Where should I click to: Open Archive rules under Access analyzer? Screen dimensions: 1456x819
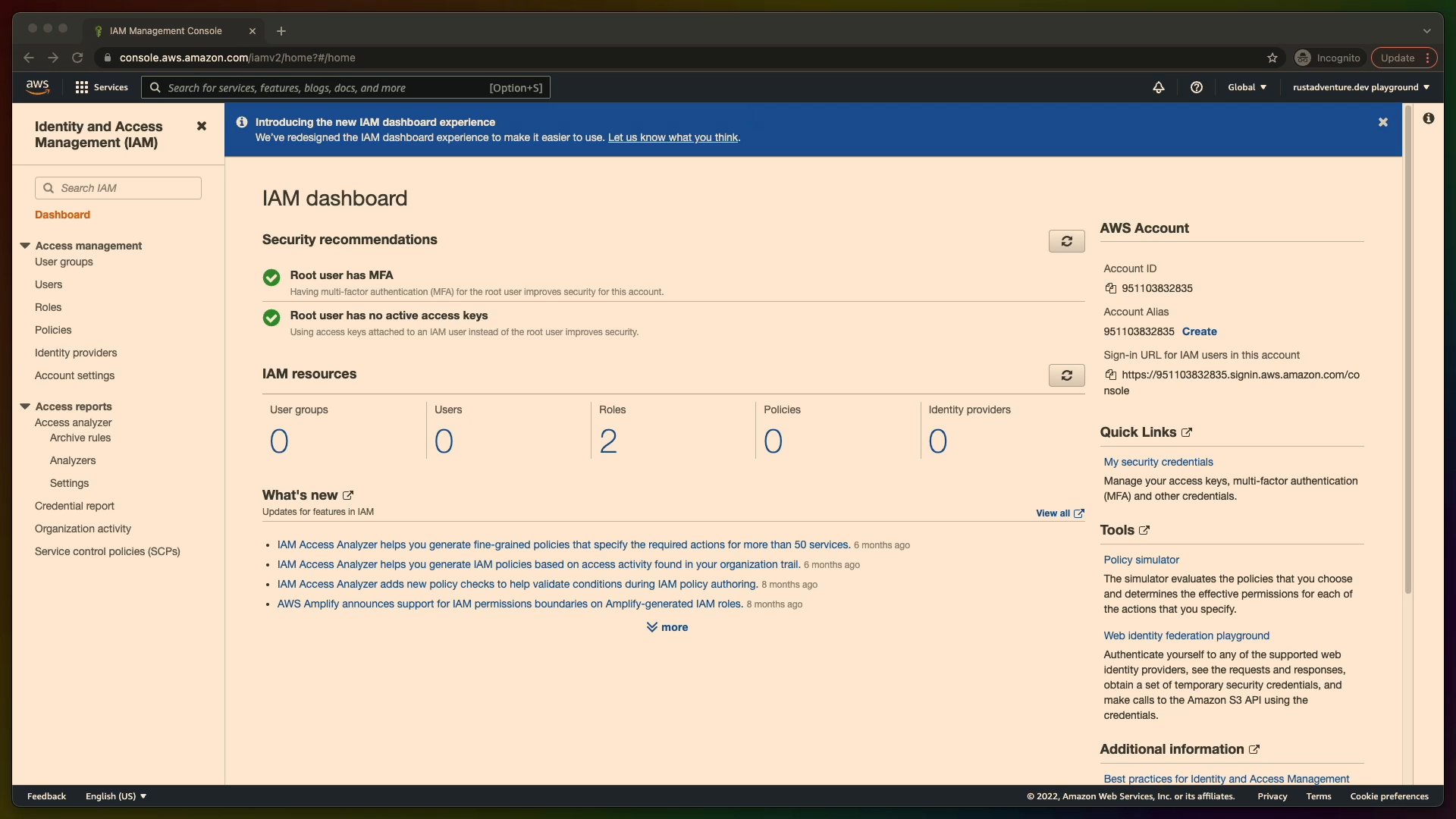[80, 438]
